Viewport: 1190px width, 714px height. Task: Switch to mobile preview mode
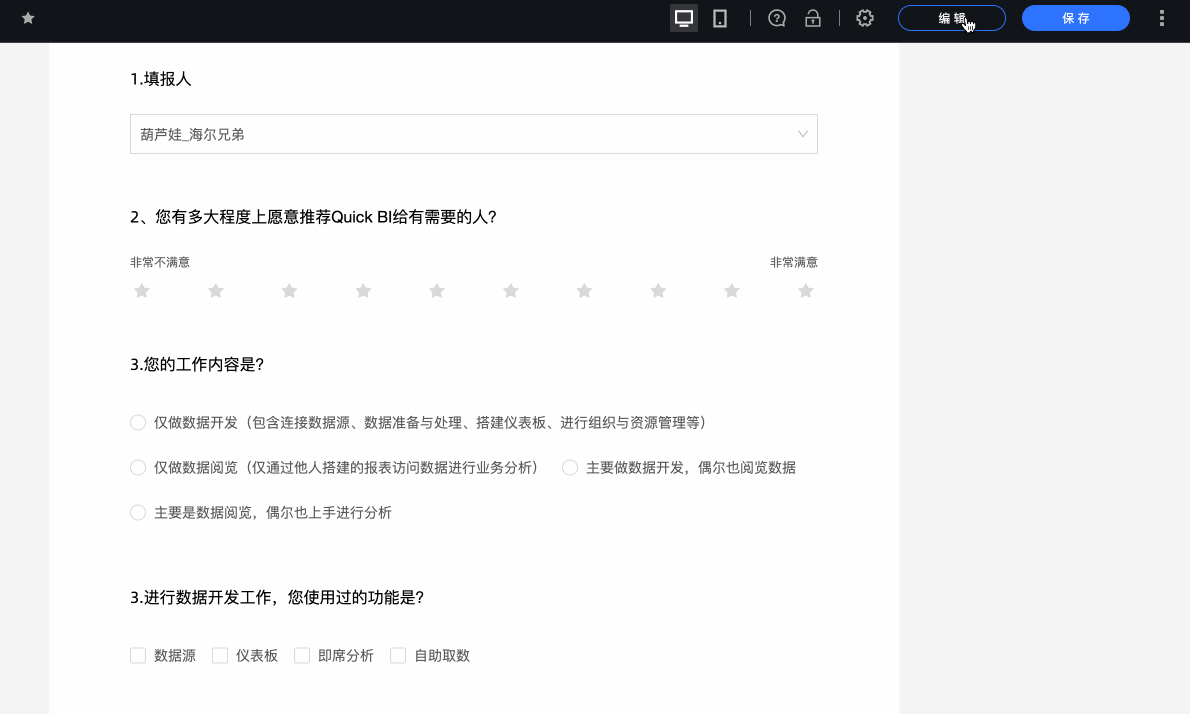(719, 17)
